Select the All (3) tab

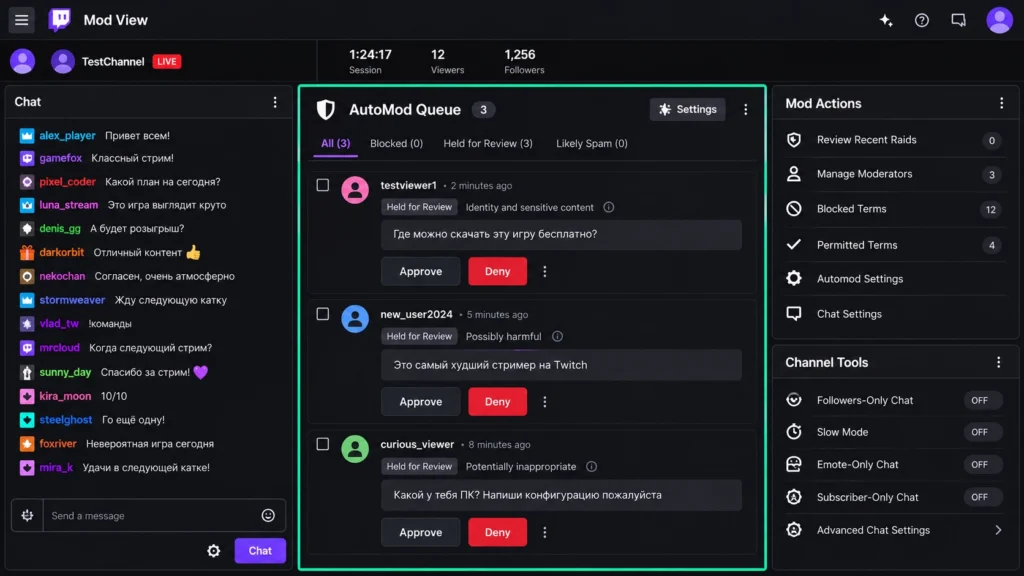coord(335,144)
